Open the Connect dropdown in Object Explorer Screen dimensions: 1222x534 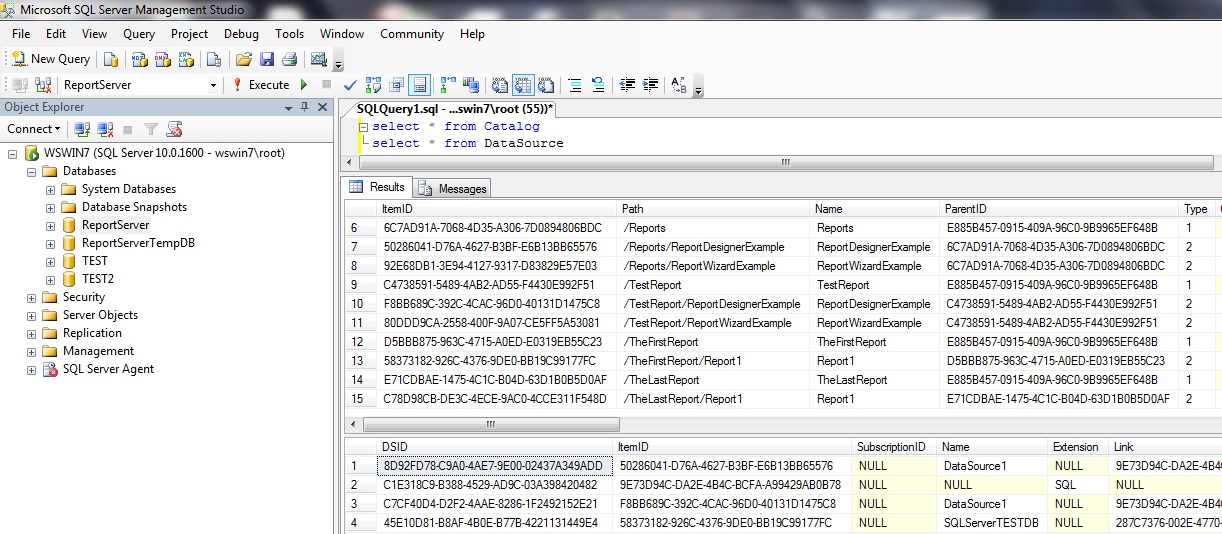33,129
